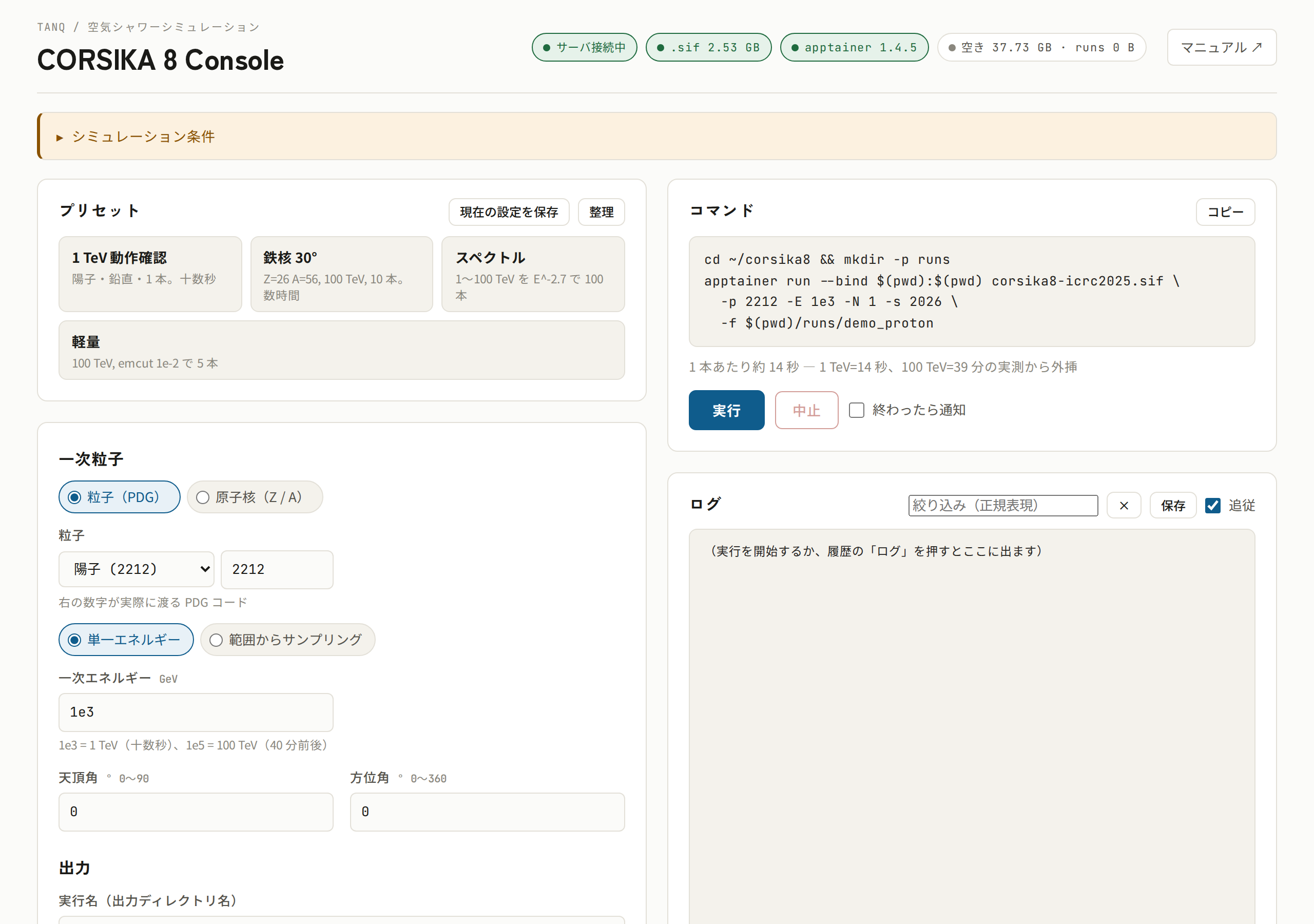This screenshot has width=1314, height=924.
Task: Click the 空き 37.73 GB disk status badge
Action: click(x=1041, y=48)
